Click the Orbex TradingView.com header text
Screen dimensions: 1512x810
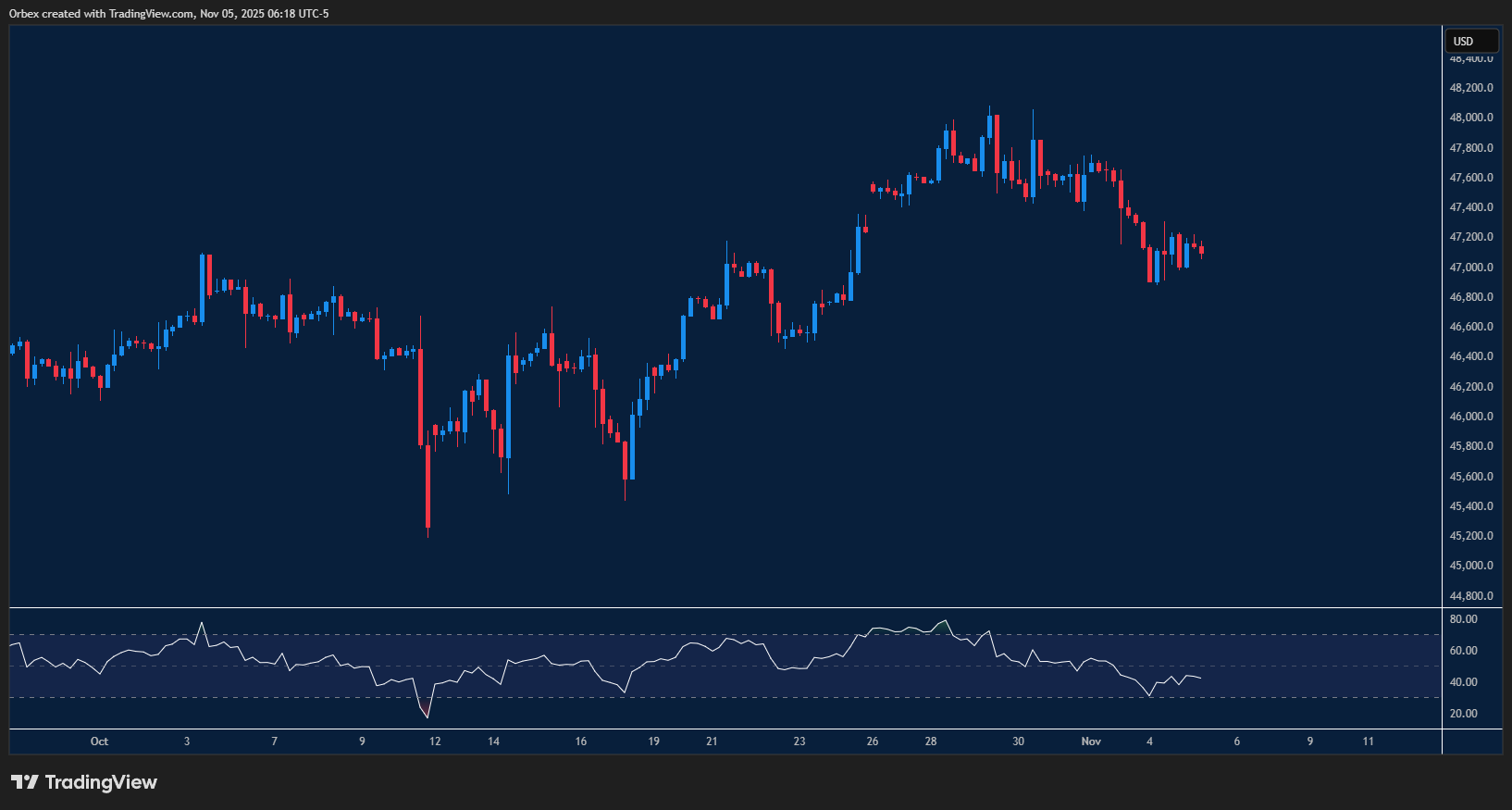(168, 13)
